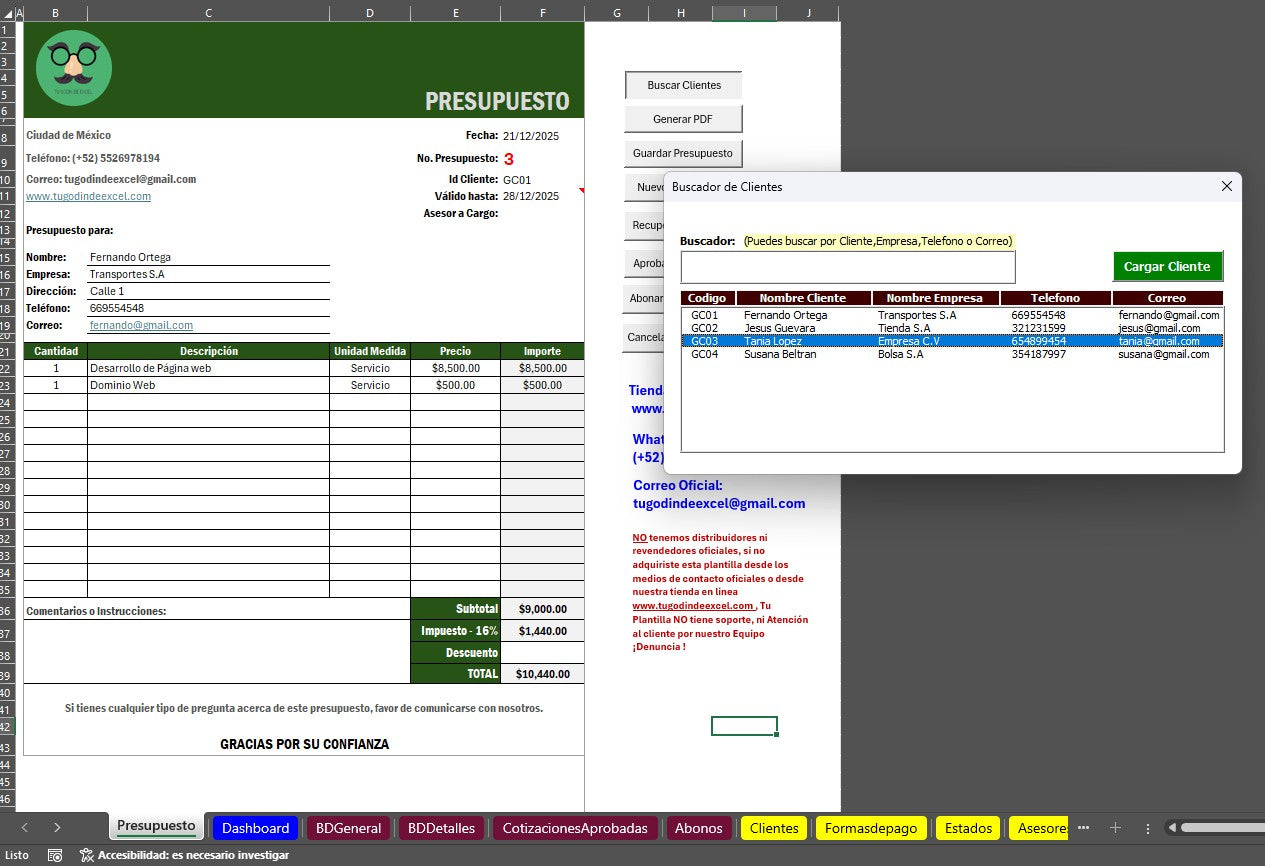Open the www.tugodindeexcel.com link
Image resolution: width=1265 pixels, height=866 pixels.
point(88,196)
